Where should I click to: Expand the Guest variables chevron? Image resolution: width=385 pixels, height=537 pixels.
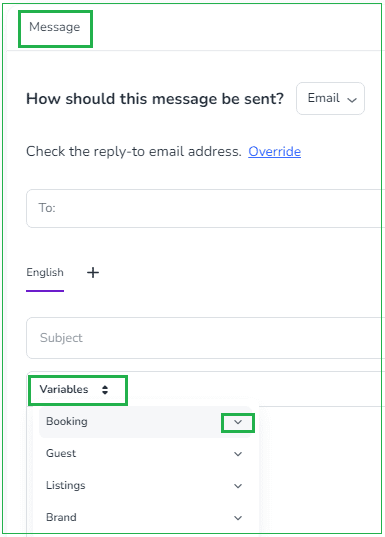(x=238, y=454)
